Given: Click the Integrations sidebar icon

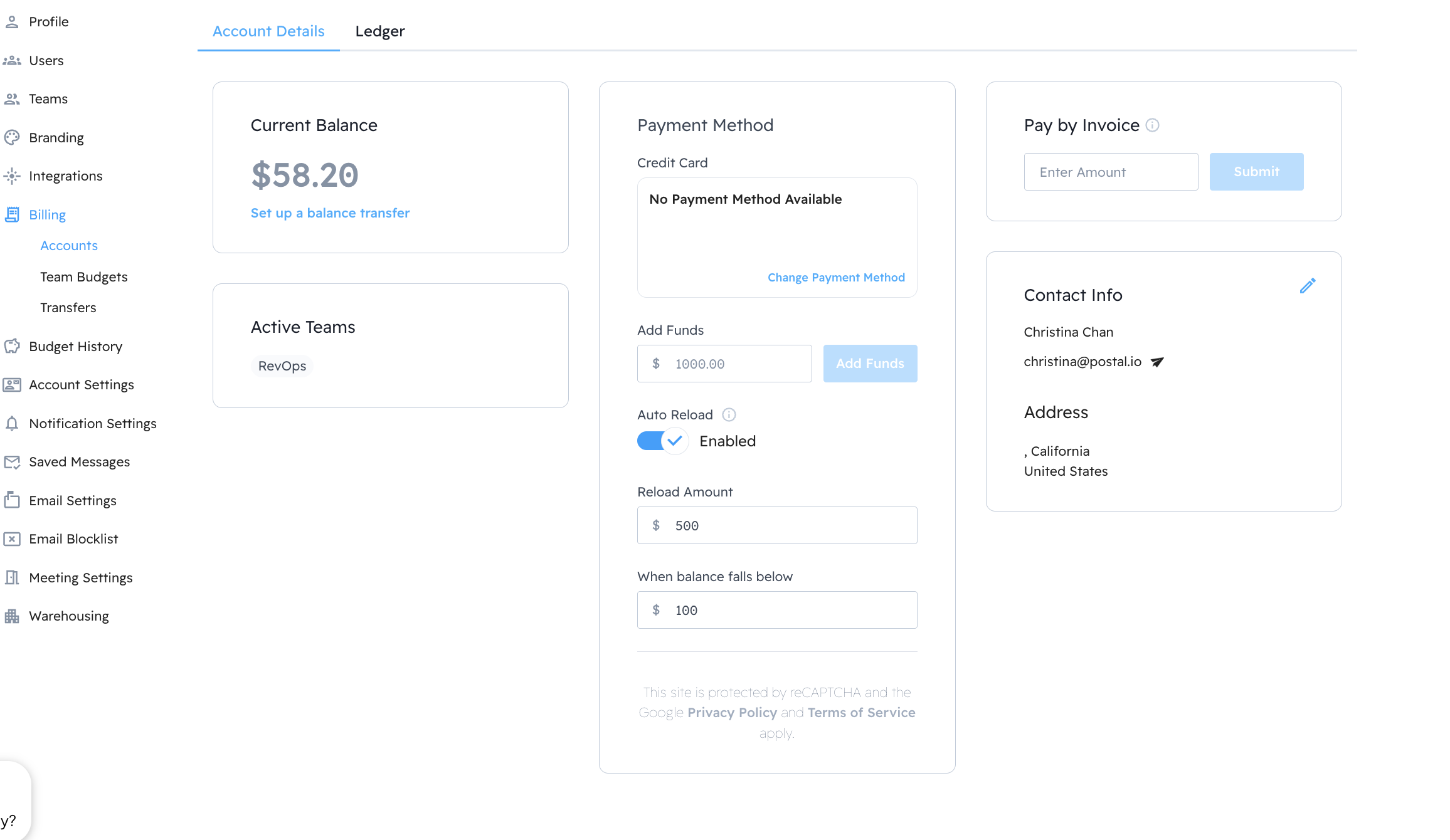Looking at the screenshot, I should click(x=12, y=176).
